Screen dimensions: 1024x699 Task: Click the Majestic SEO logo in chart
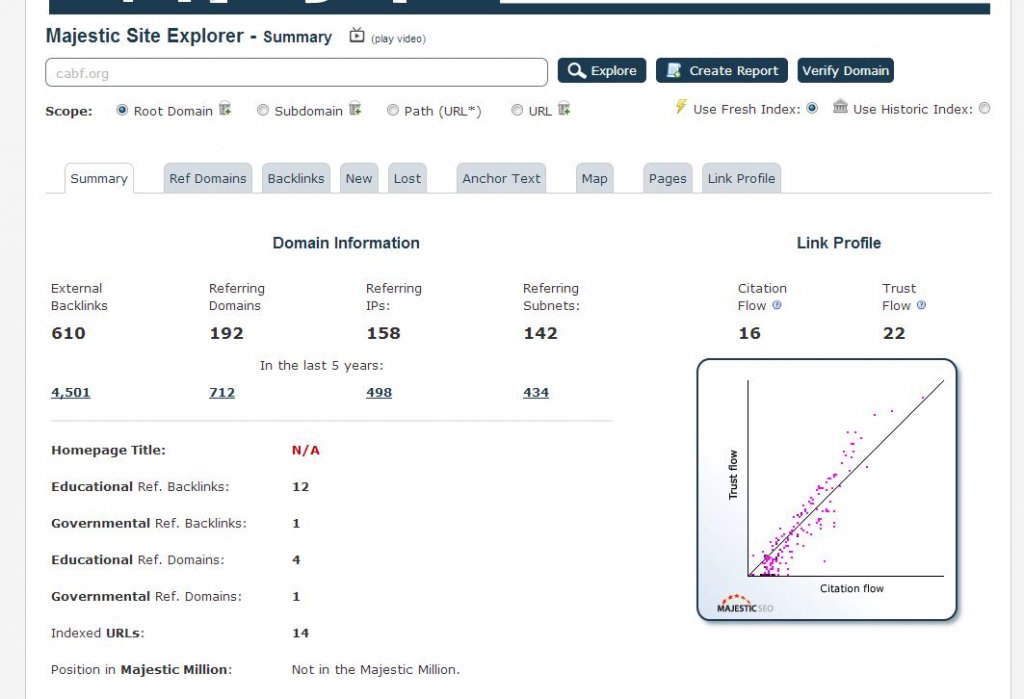(744, 604)
